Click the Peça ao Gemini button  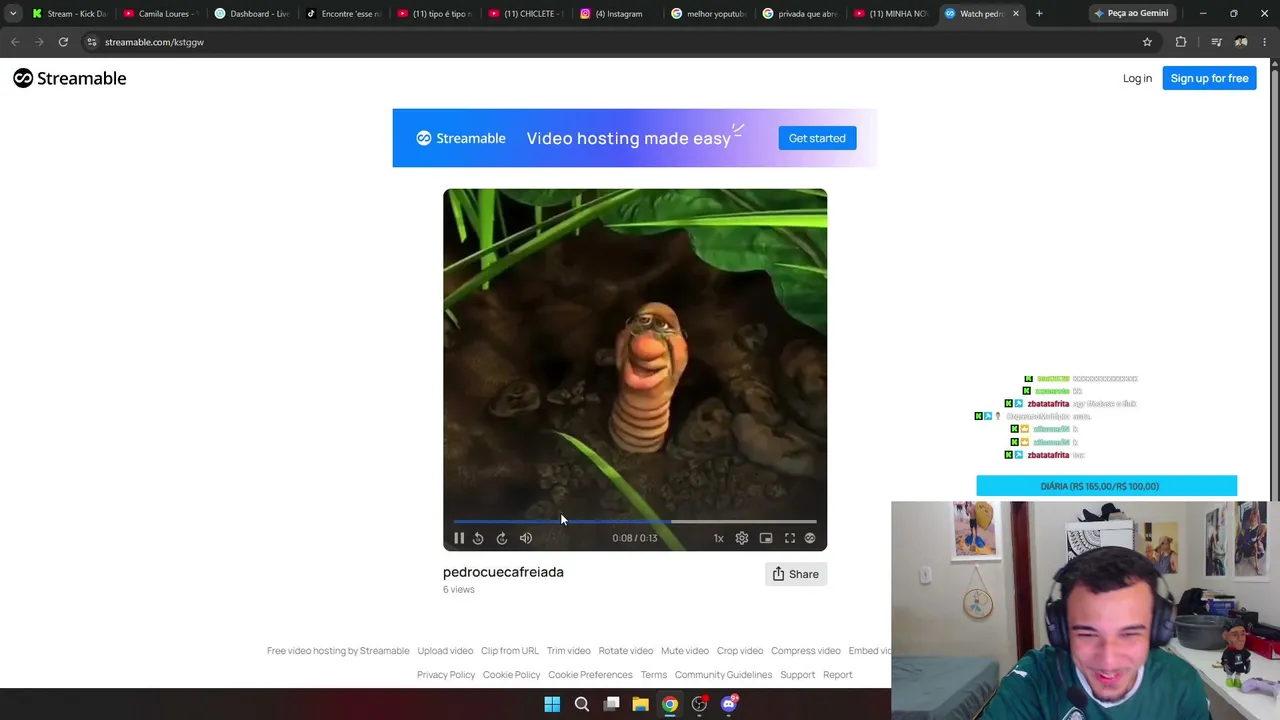[1131, 14]
